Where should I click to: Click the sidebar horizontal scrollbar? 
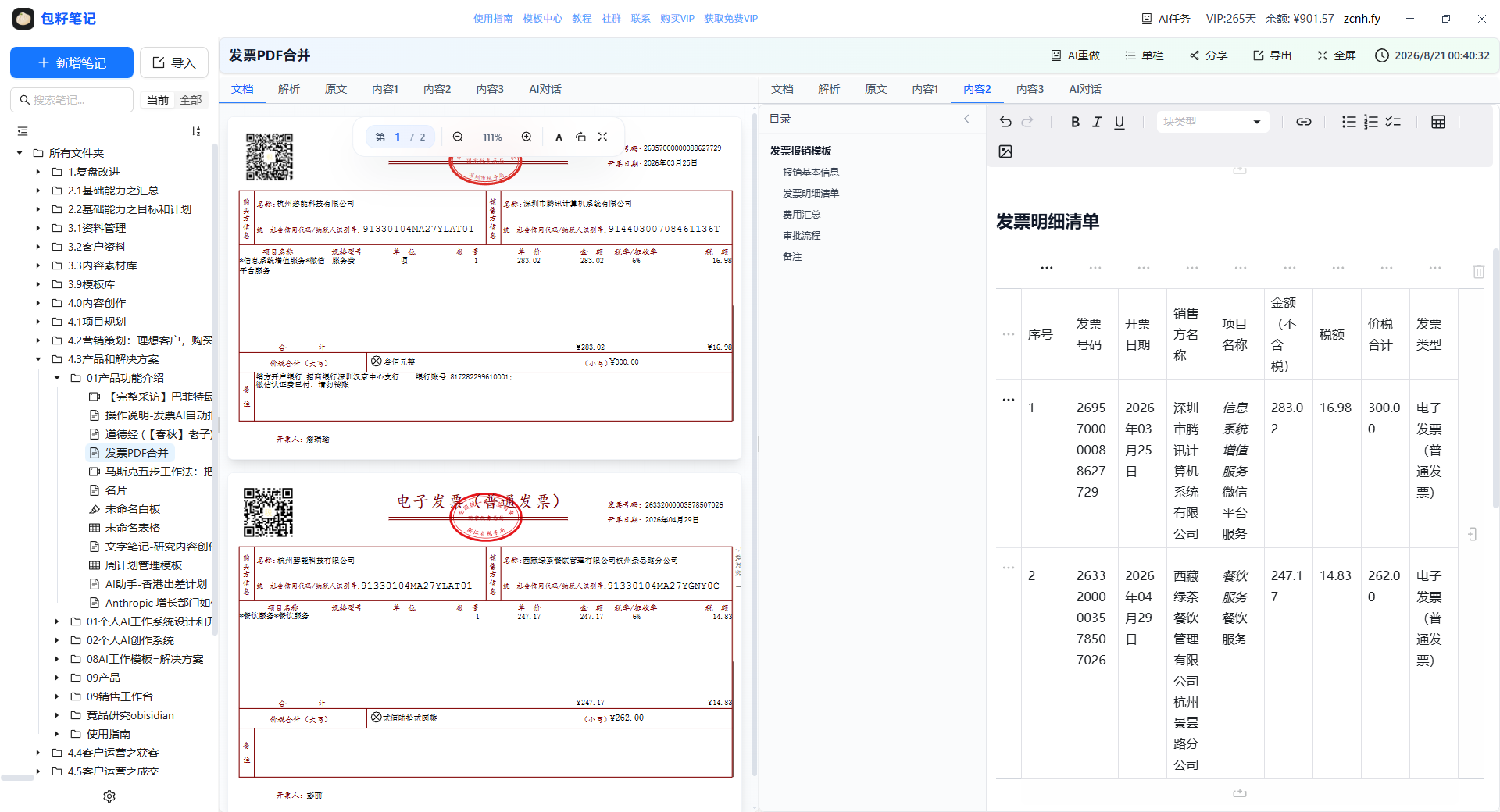click(x=17, y=778)
